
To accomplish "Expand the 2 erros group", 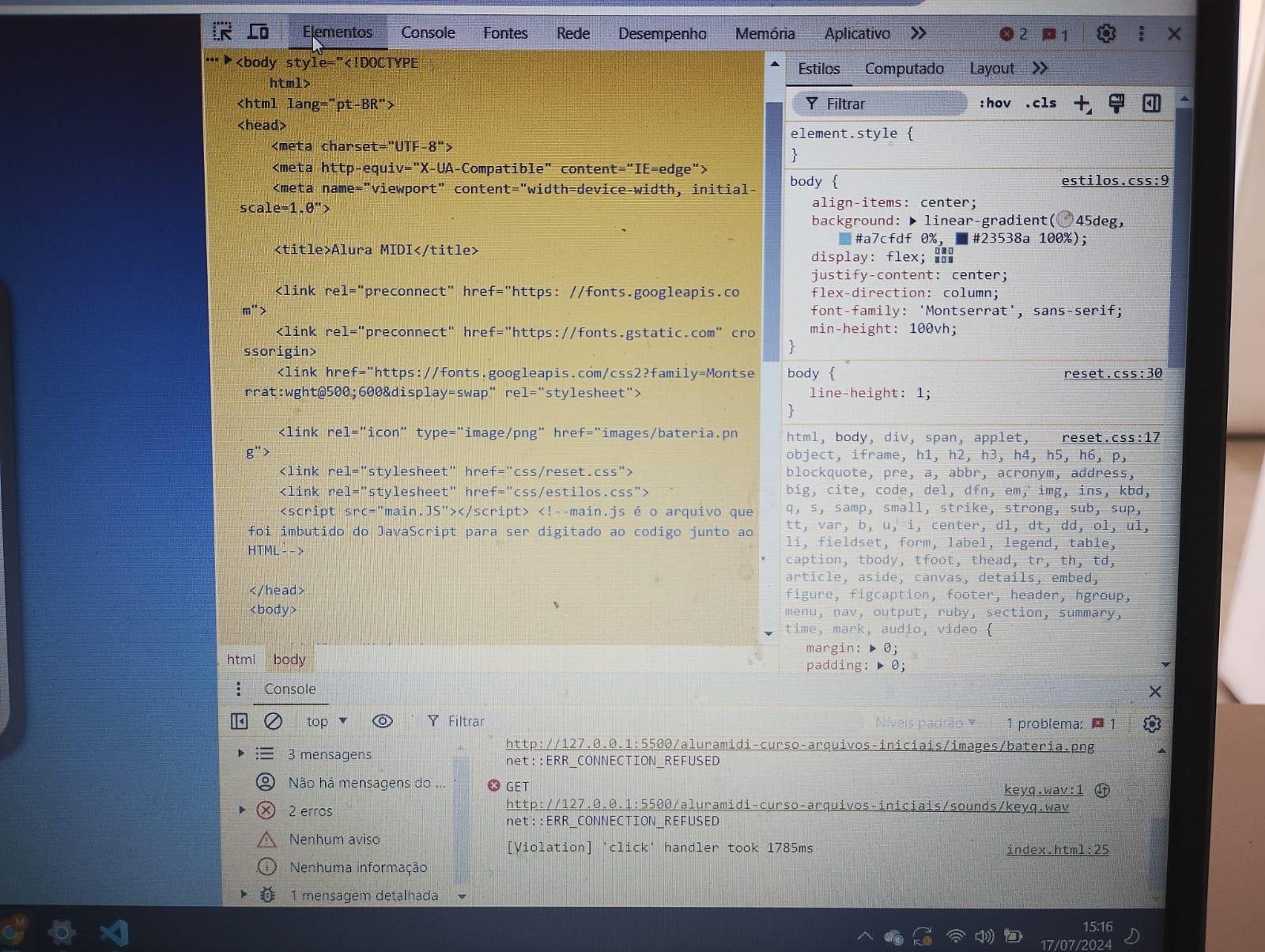I will click(x=242, y=810).
